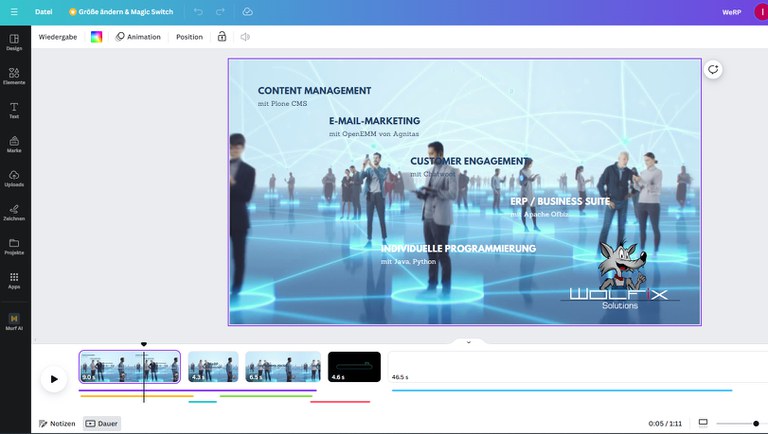Open the Text tool panel
768x434 pixels.
[14, 109]
